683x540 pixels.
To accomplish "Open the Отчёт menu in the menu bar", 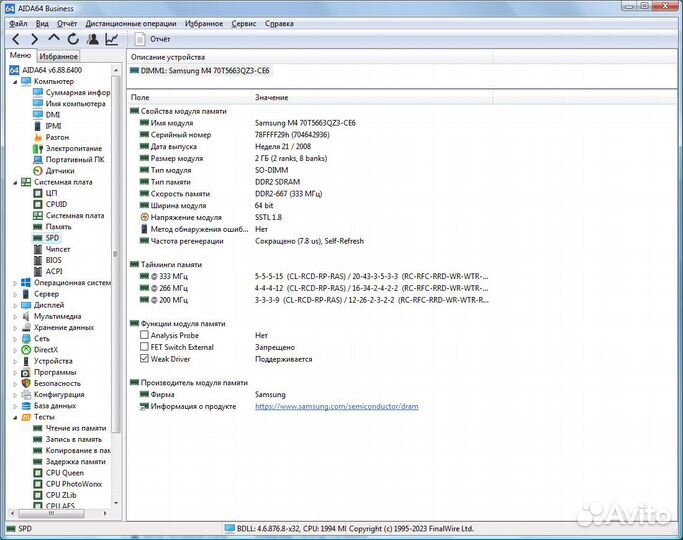I will click(67, 24).
